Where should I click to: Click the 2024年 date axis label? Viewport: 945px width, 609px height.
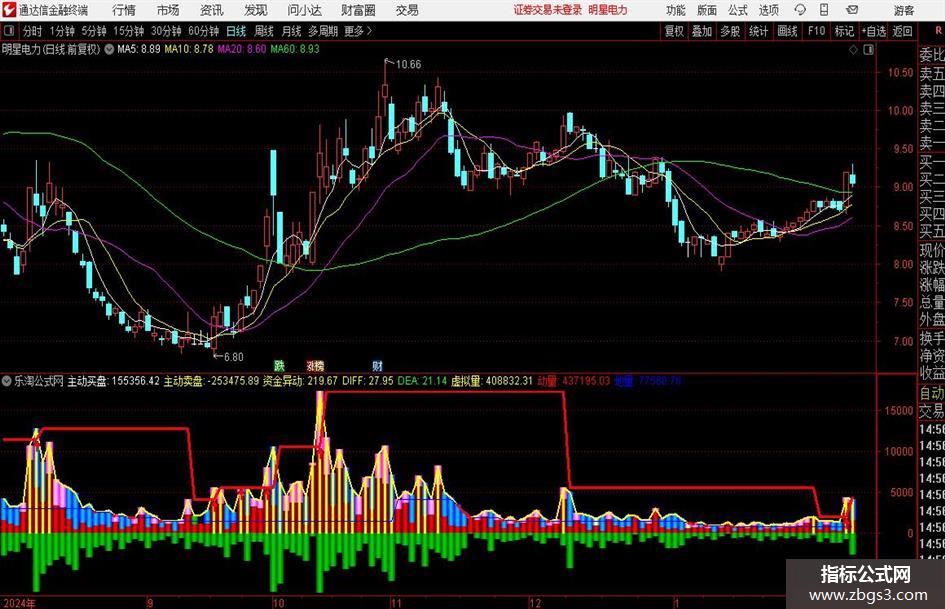[19, 603]
